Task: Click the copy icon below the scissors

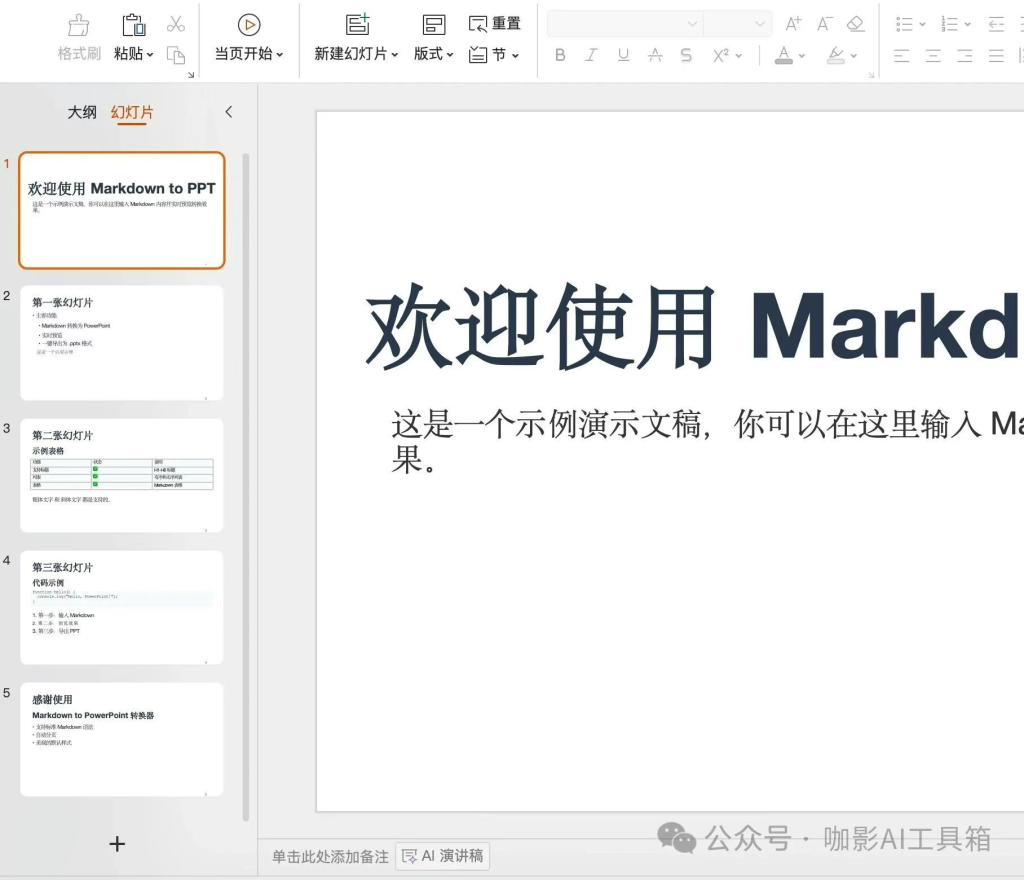Action: [176, 55]
